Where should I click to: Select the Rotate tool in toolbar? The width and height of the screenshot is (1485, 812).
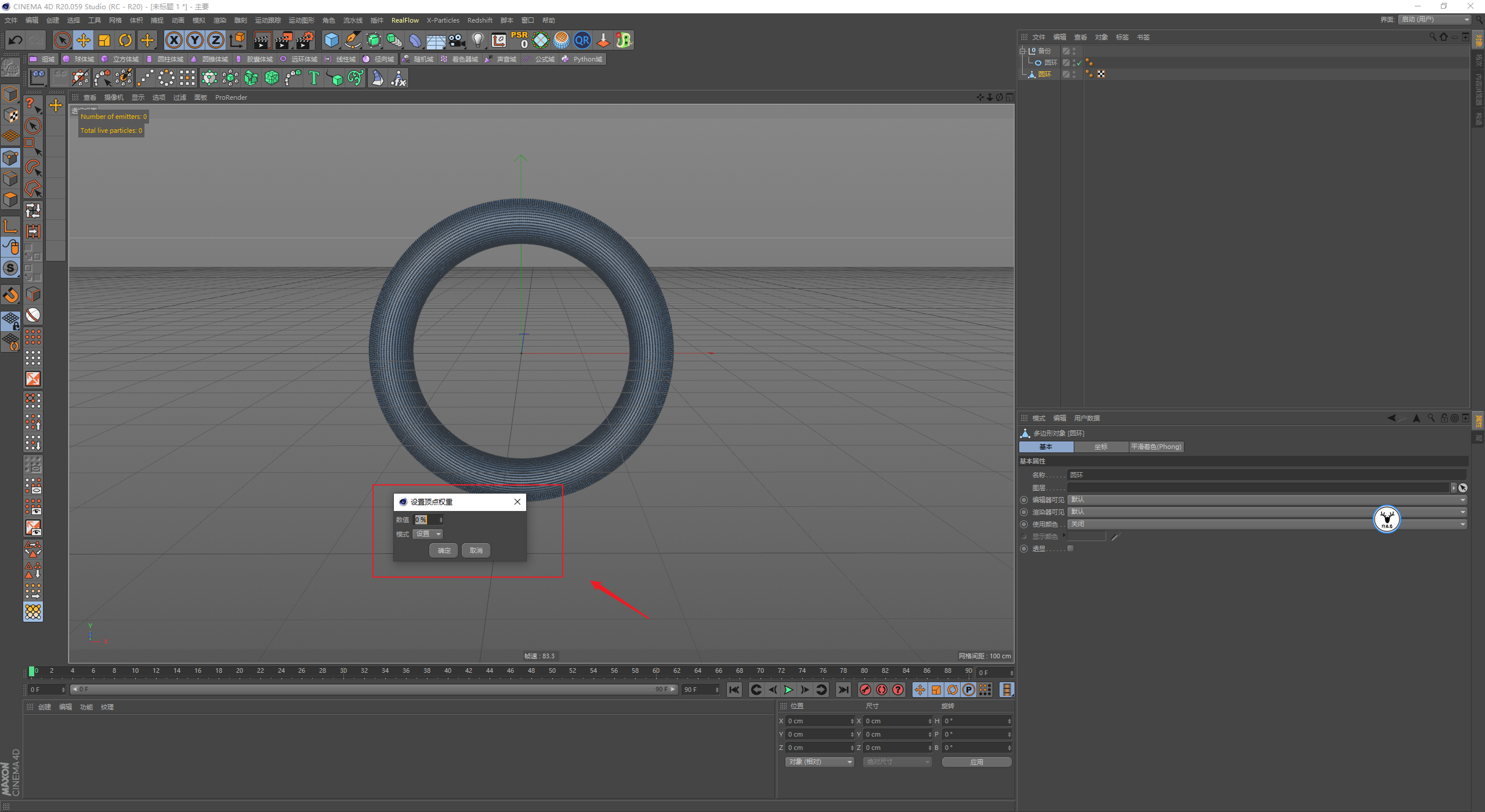coord(125,40)
